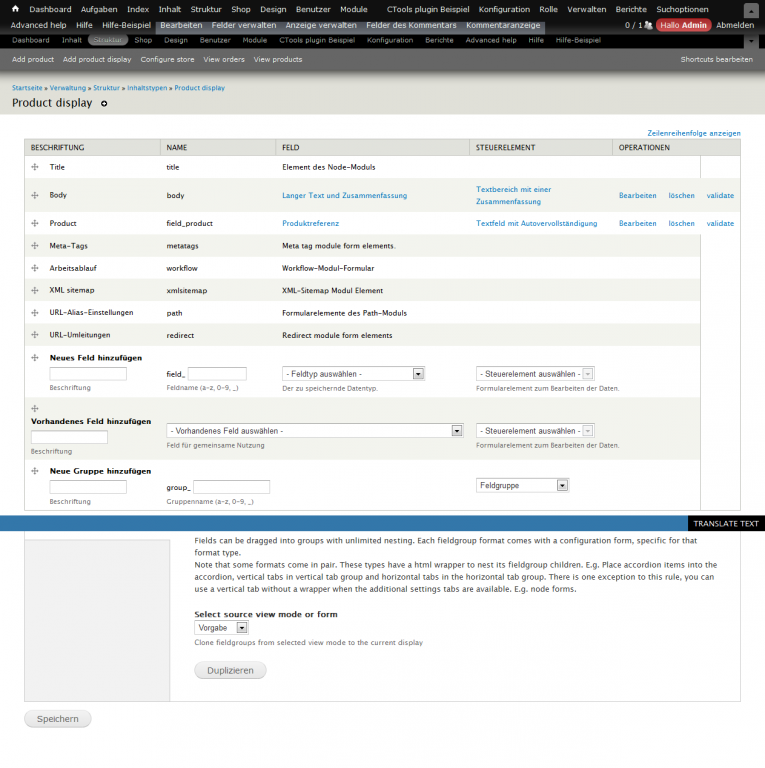Screen dimensions: 765x768
Task: Grab the drag handle for Title row
Action: click(x=35, y=167)
